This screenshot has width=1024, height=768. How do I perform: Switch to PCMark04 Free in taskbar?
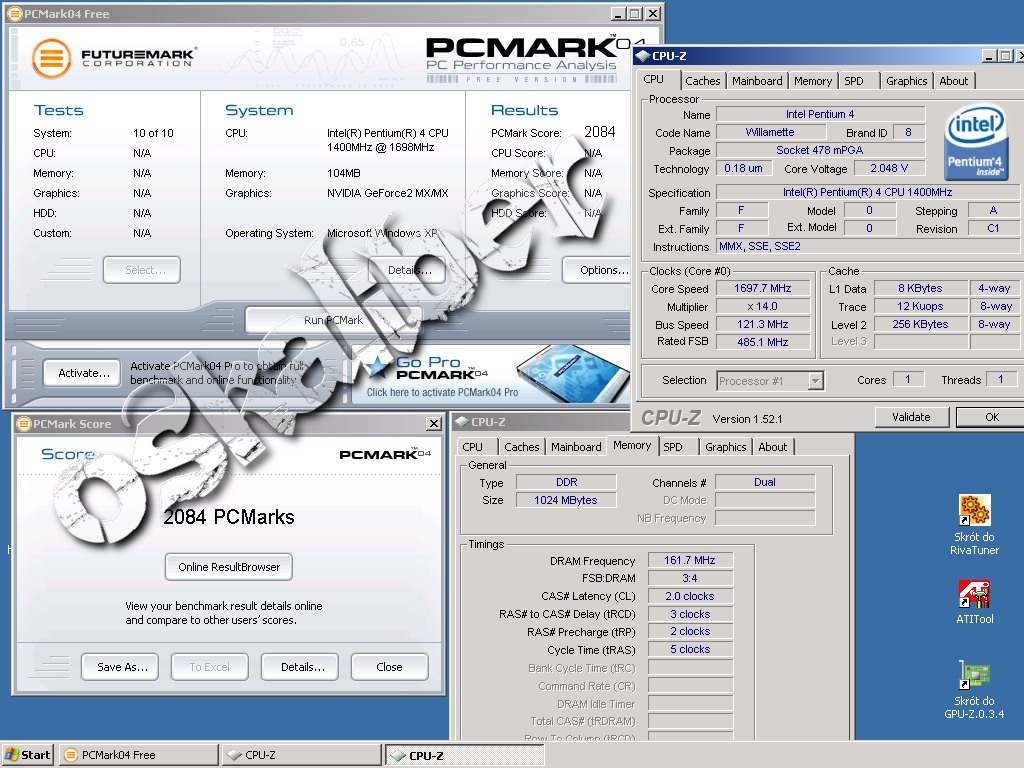138,755
